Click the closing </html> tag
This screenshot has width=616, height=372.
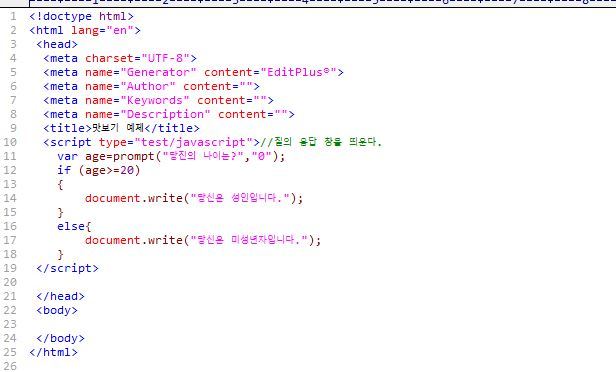pyautogui.click(x=53, y=352)
